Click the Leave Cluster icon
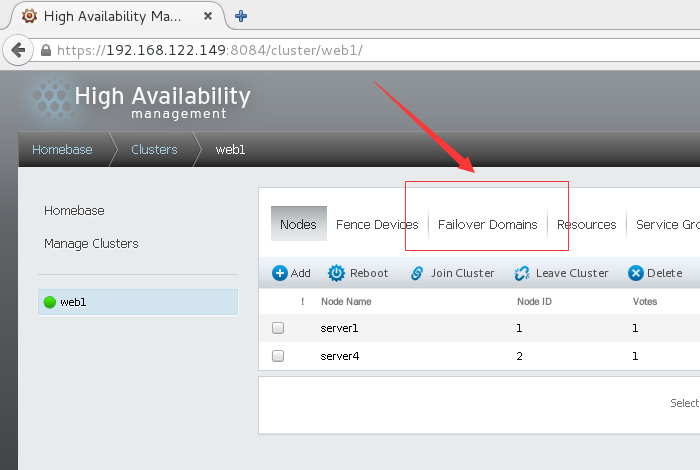The height and width of the screenshot is (470, 700). coord(521,273)
